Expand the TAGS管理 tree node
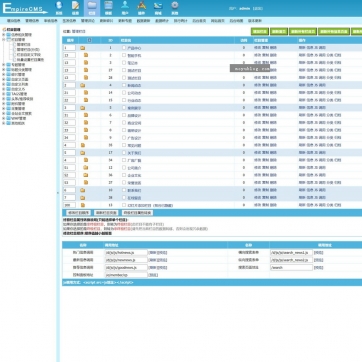 4,94
